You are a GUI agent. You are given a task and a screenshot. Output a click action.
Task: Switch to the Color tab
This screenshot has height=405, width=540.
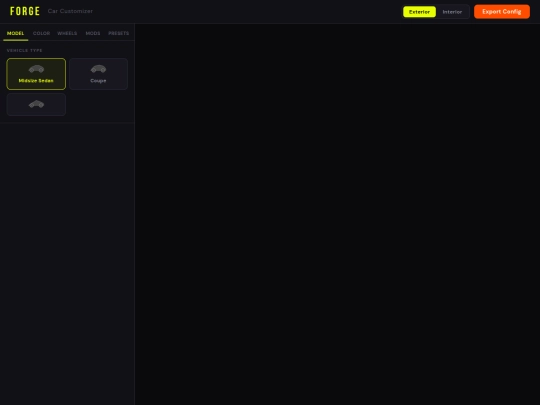click(x=41, y=33)
